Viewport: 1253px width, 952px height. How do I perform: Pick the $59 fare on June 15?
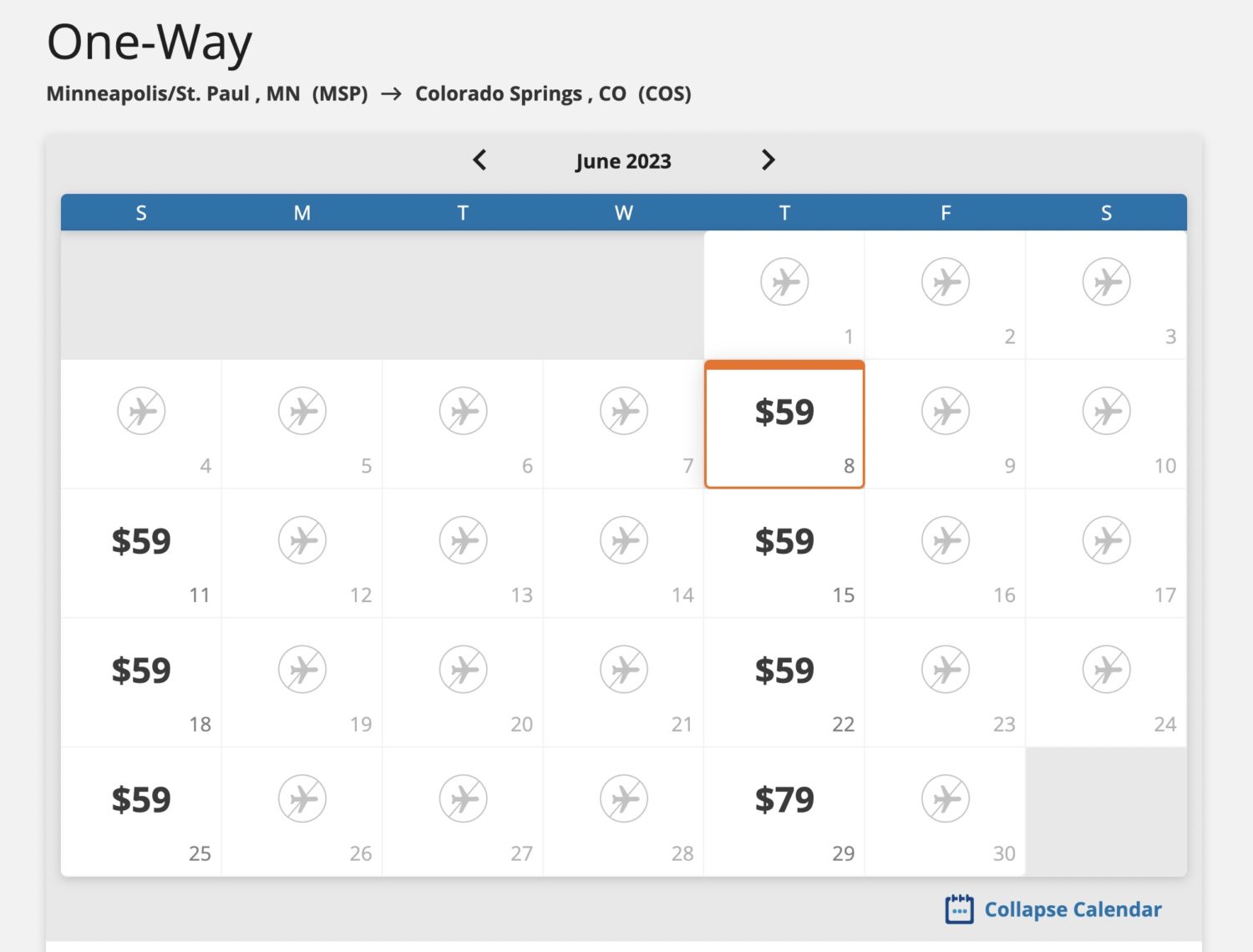(x=784, y=542)
